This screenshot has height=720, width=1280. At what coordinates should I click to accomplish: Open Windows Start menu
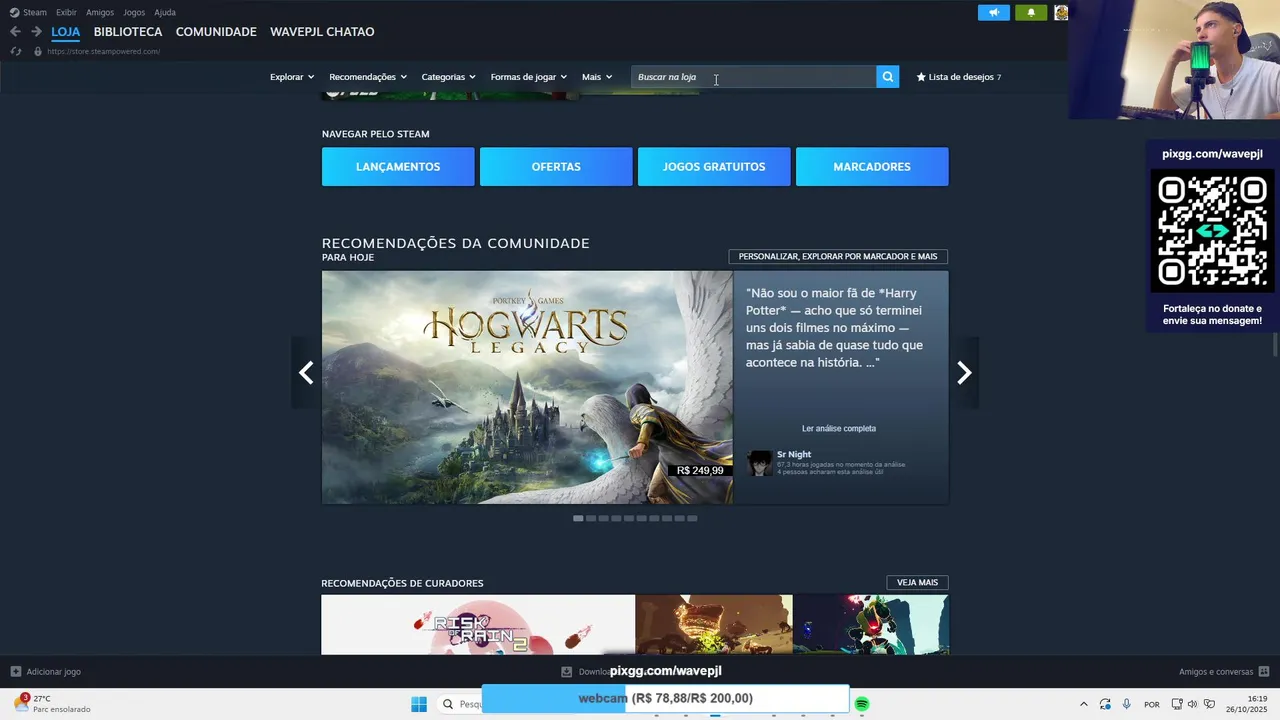(419, 704)
